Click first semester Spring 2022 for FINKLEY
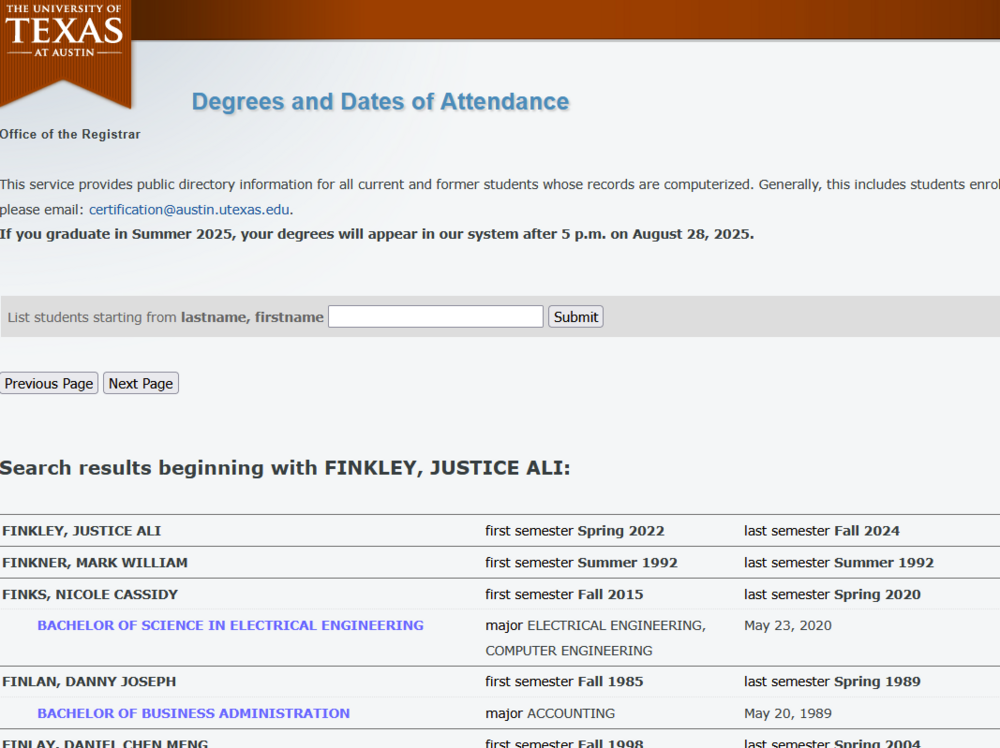The height and width of the screenshot is (748, 1000). pyautogui.click(x=575, y=531)
